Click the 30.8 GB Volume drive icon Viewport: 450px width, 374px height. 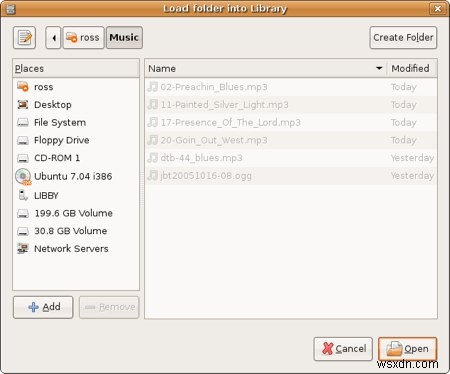pos(23,231)
